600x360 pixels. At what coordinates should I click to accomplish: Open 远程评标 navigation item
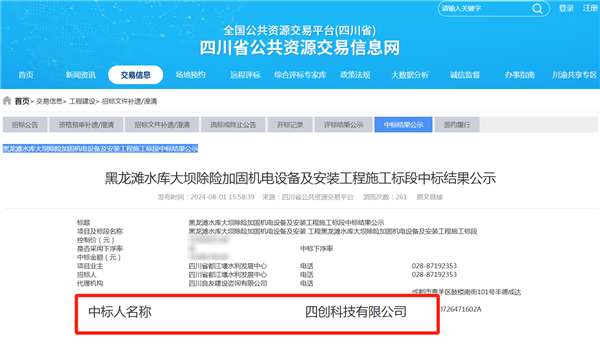[245, 75]
